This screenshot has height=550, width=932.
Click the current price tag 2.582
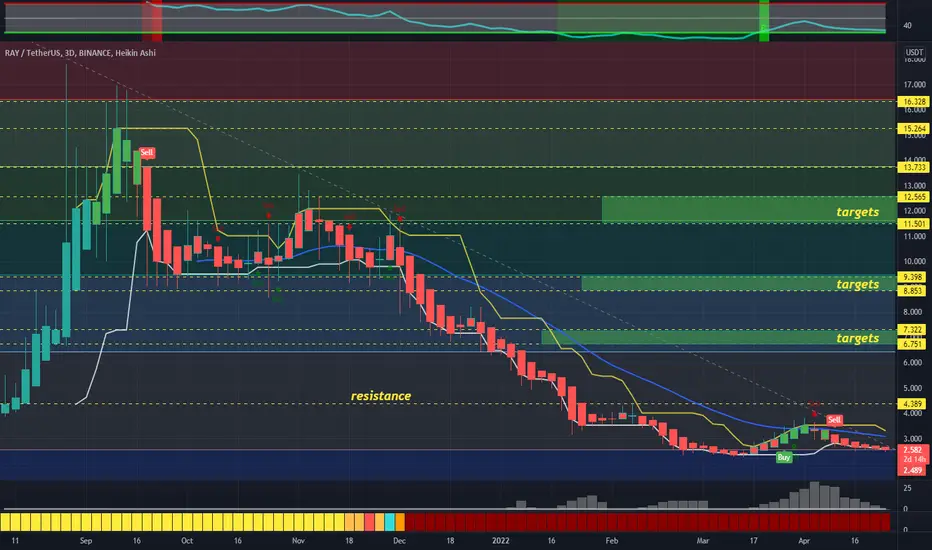tap(914, 450)
